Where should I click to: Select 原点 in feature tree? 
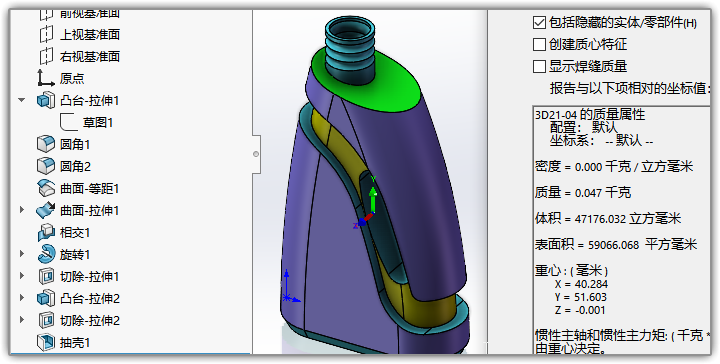(72, 78)
